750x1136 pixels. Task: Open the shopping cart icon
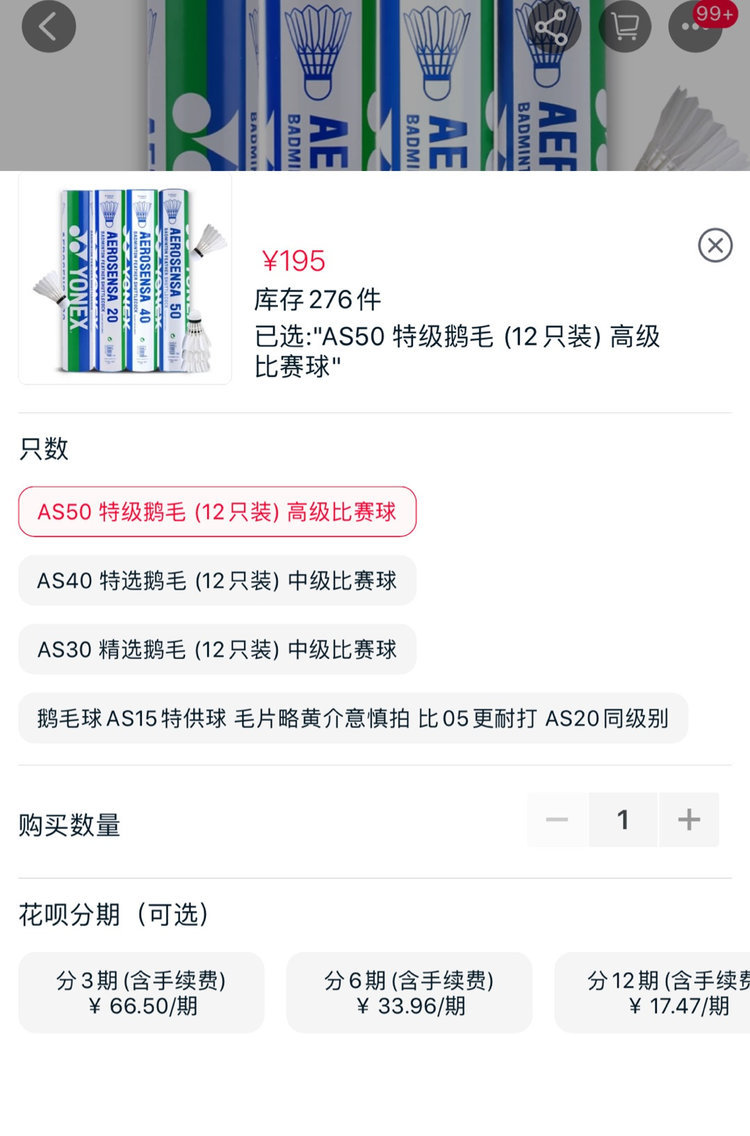click(x=625, y=27)
